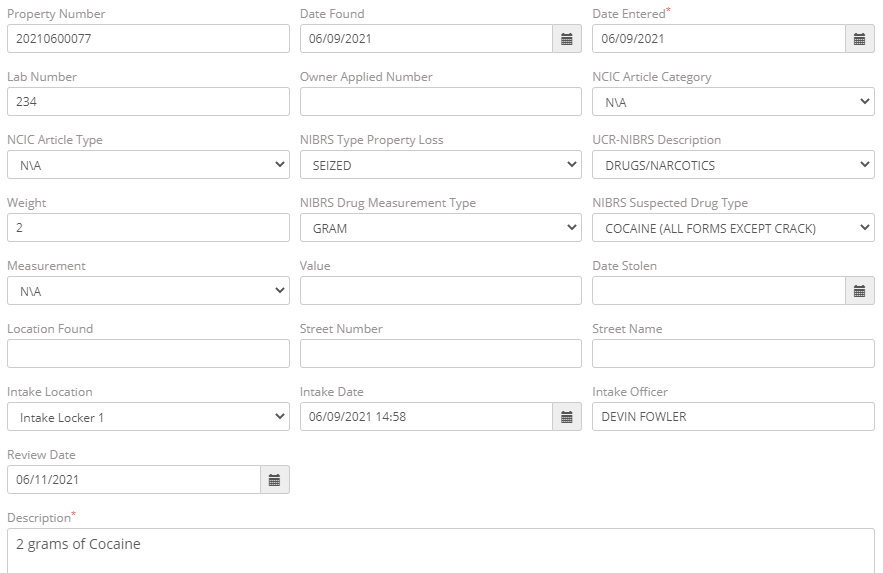883x573 pixels.
Task: Click the Weight input field
Action: coord(148,228)
